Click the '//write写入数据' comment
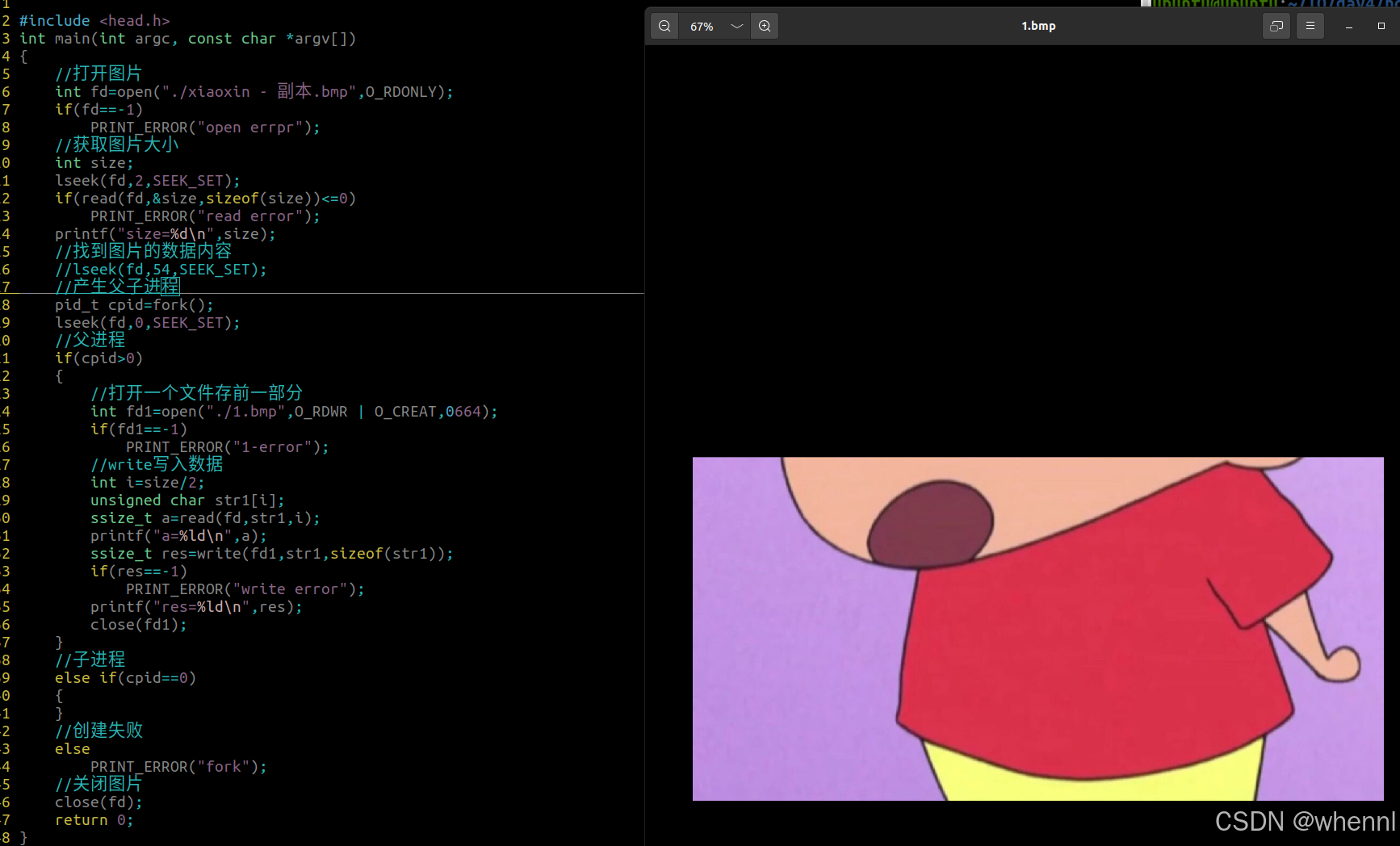The height and width of the screenshot is (846, 1400). tap(157, 464)
